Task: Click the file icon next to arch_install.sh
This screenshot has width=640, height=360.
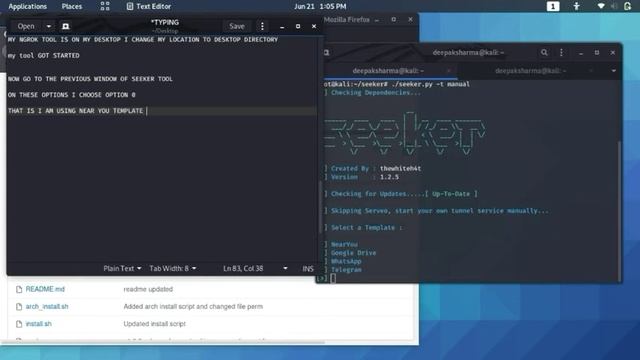Action: pyautogui.click(x=19, y=307)
